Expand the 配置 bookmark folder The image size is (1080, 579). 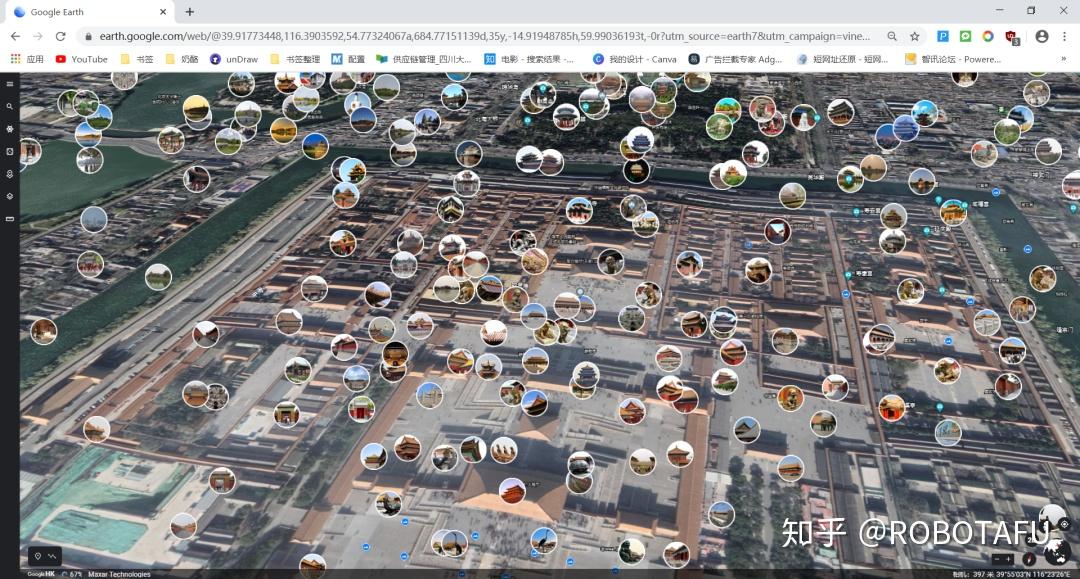click(x=355, y=59)
